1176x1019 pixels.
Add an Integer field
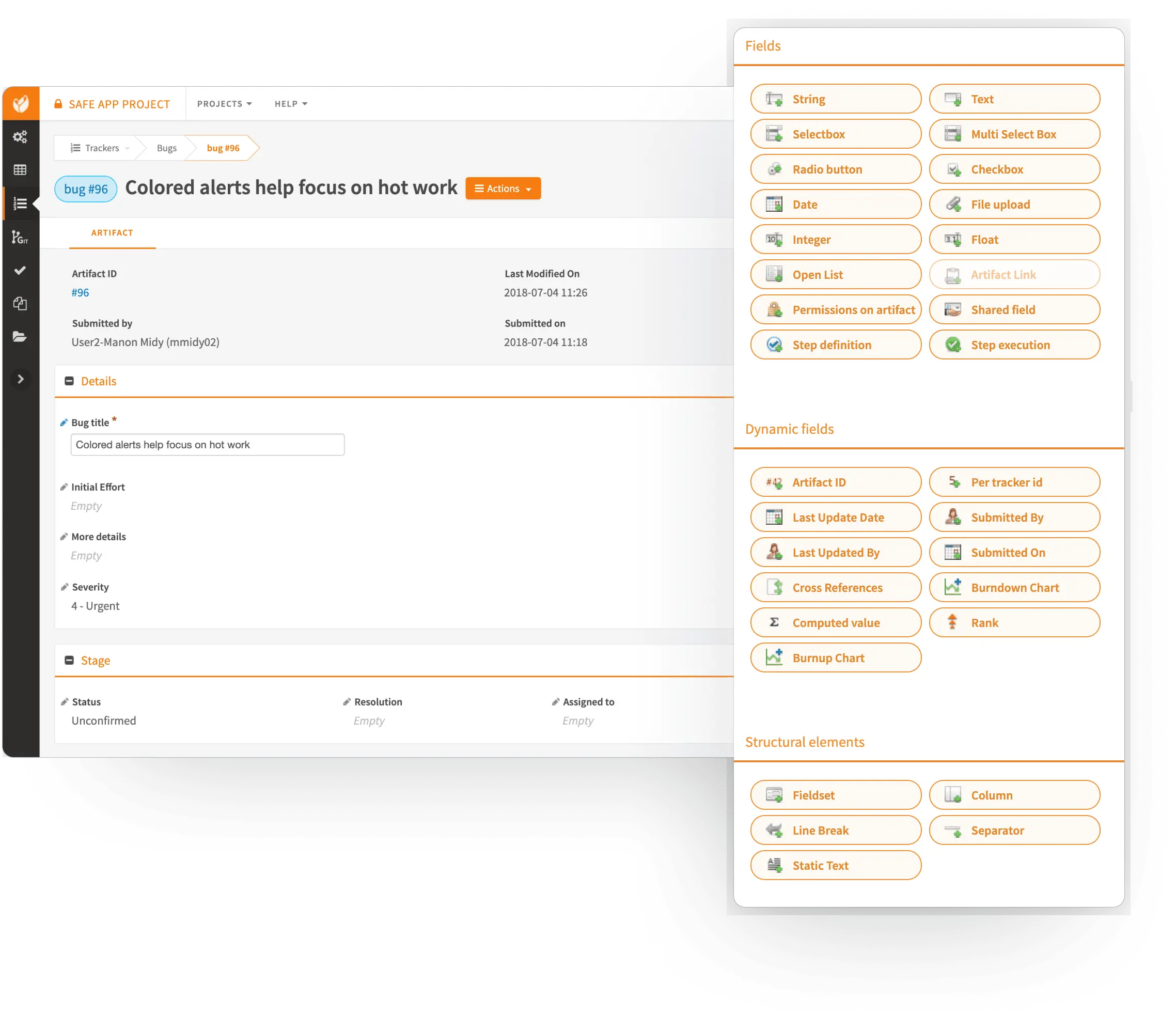[x=836, y=240]
